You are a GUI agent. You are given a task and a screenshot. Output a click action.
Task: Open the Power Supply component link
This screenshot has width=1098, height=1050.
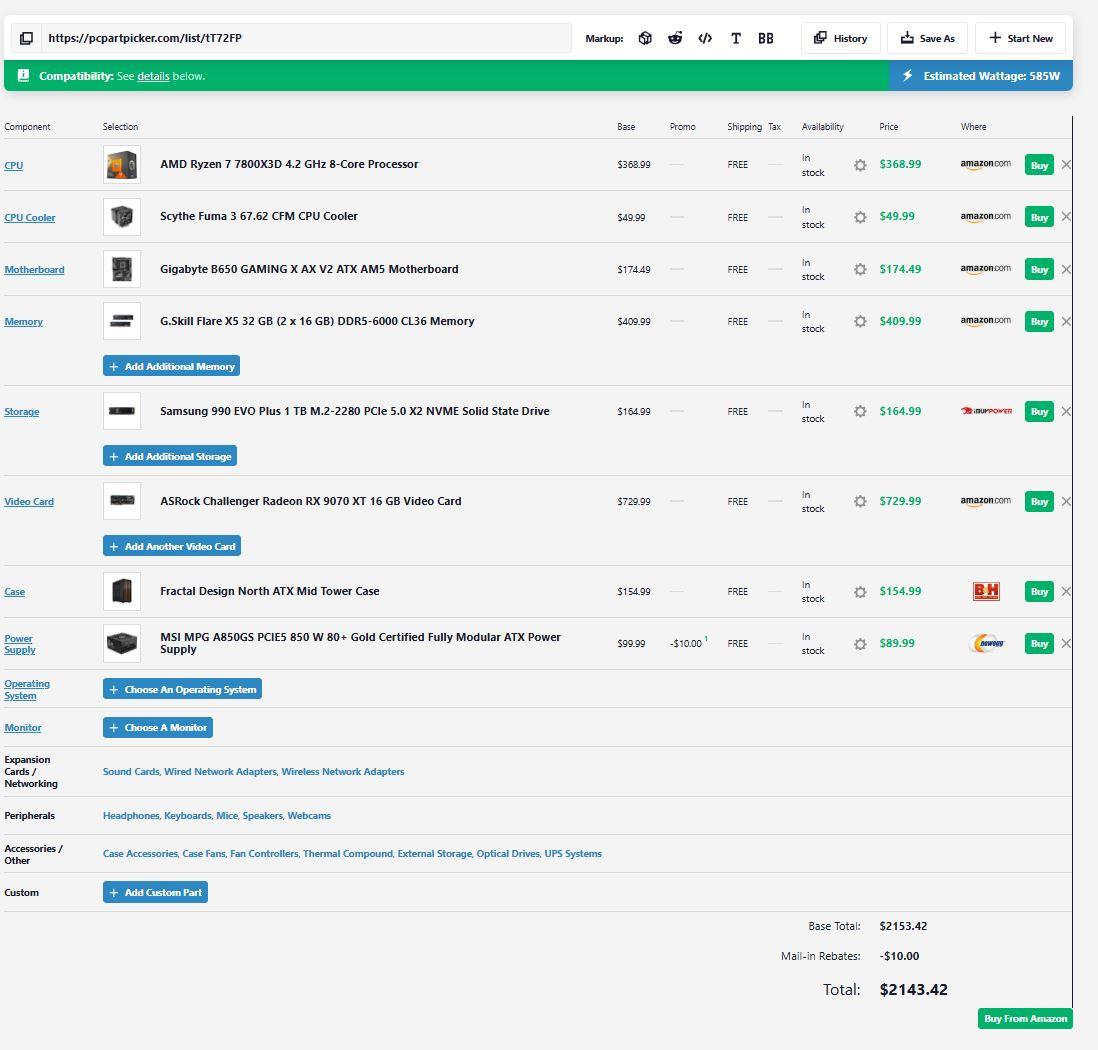pos(20,644)
